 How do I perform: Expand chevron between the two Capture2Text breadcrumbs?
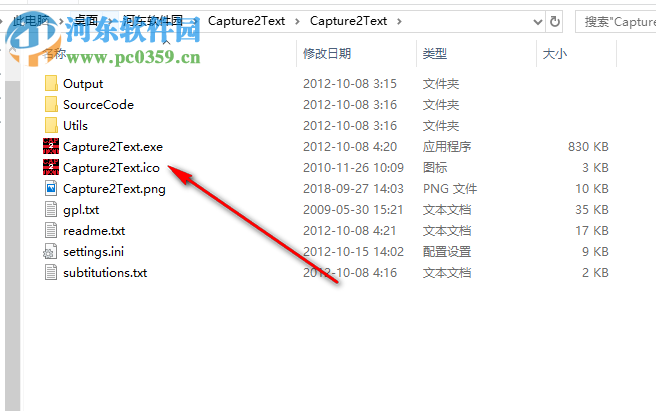[x=297, y=21]
